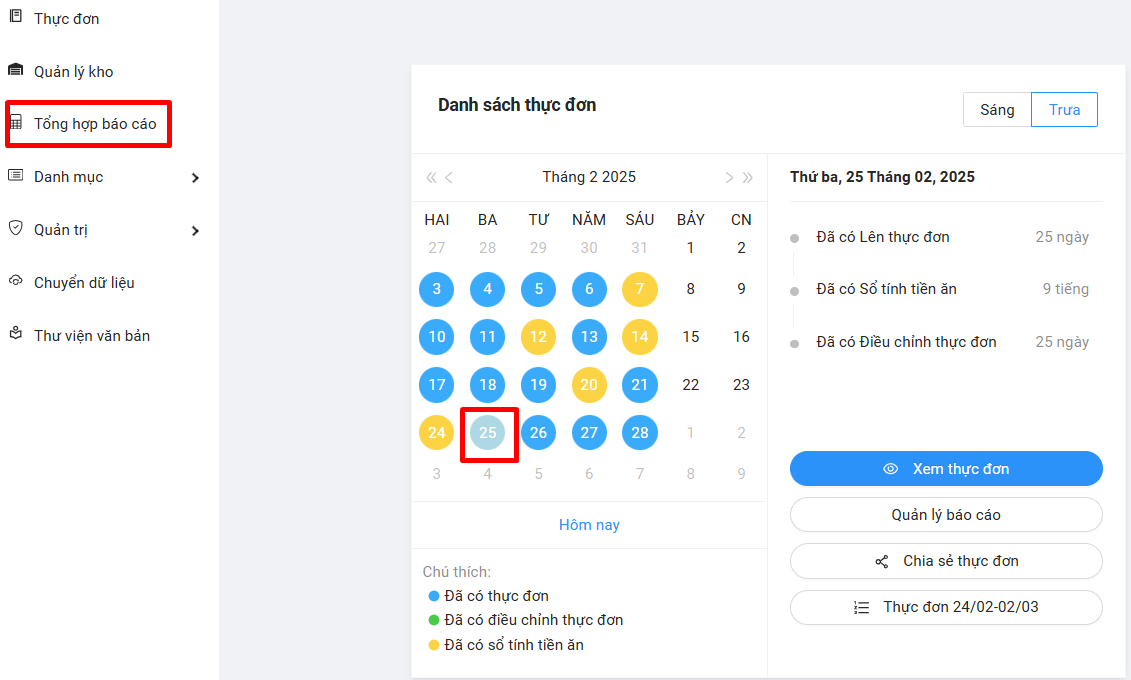Go to the previous month in calendar
The image size is (1131, 680).
(x=449, y=178)
